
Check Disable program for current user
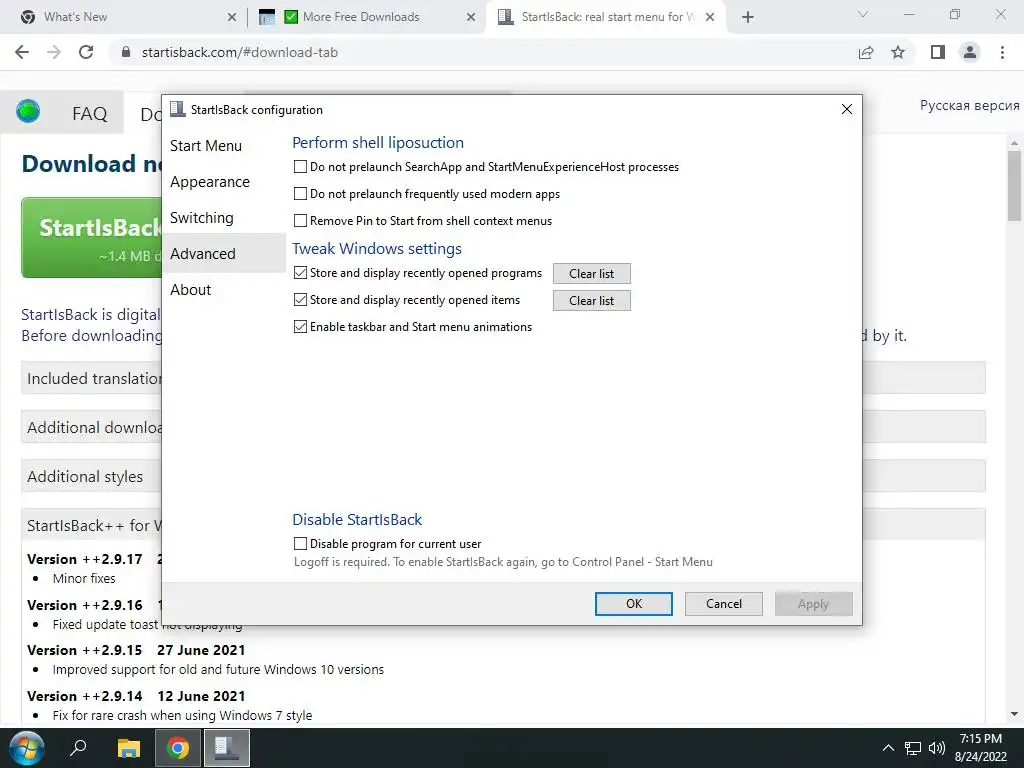pyautogui.click(x=300, y=543)
